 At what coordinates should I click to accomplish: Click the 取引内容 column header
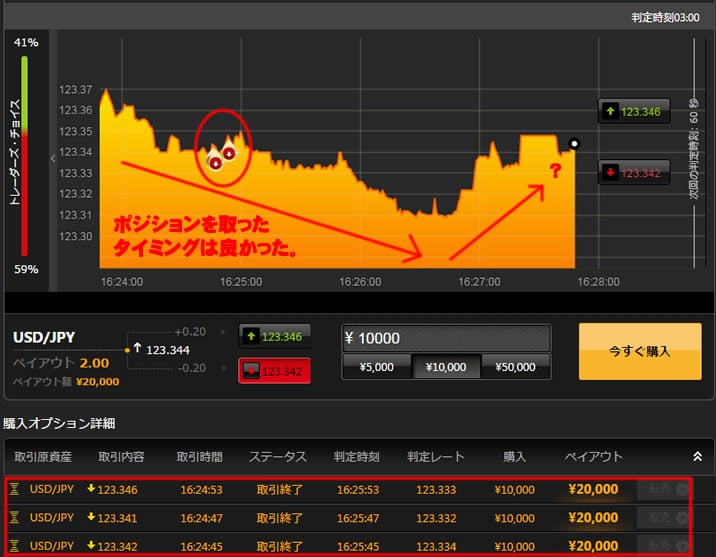click(121, 457)
